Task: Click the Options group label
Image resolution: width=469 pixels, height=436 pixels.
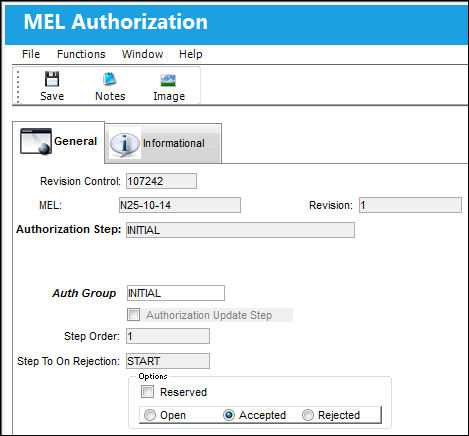Action: click(x=153, y=376)
